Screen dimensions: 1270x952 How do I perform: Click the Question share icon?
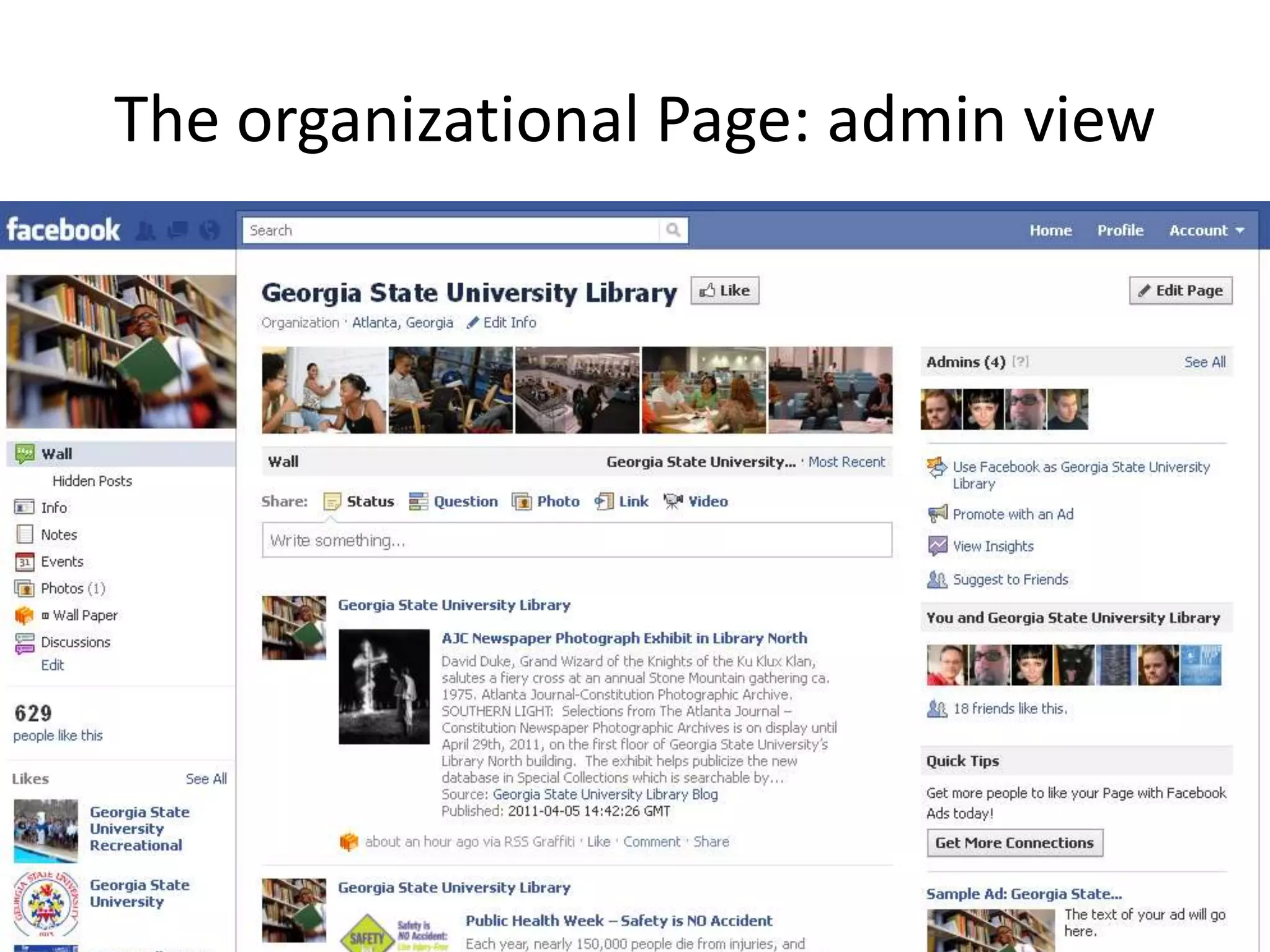[419, 501]
